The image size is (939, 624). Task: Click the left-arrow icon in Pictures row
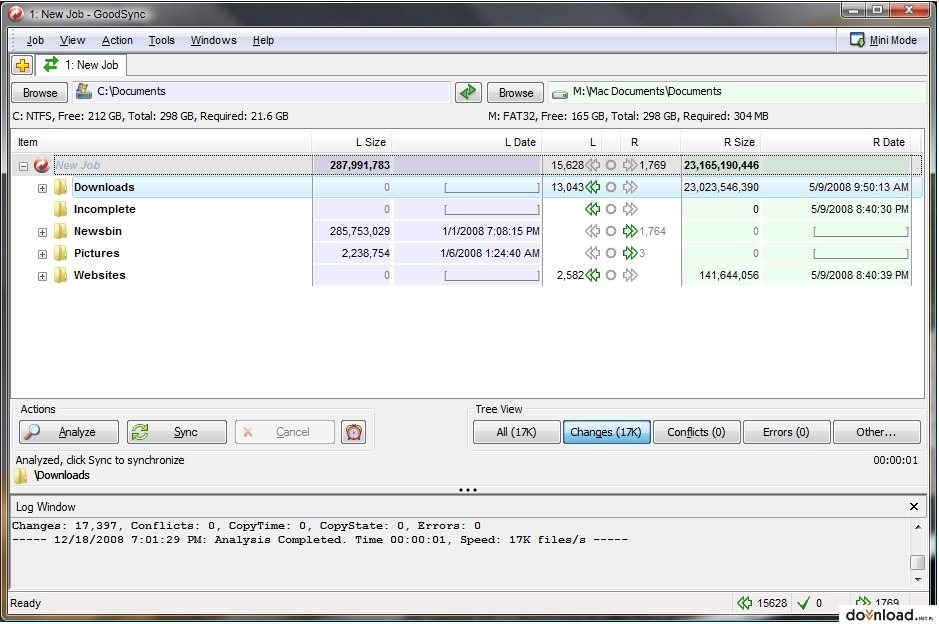pos(592,253)
